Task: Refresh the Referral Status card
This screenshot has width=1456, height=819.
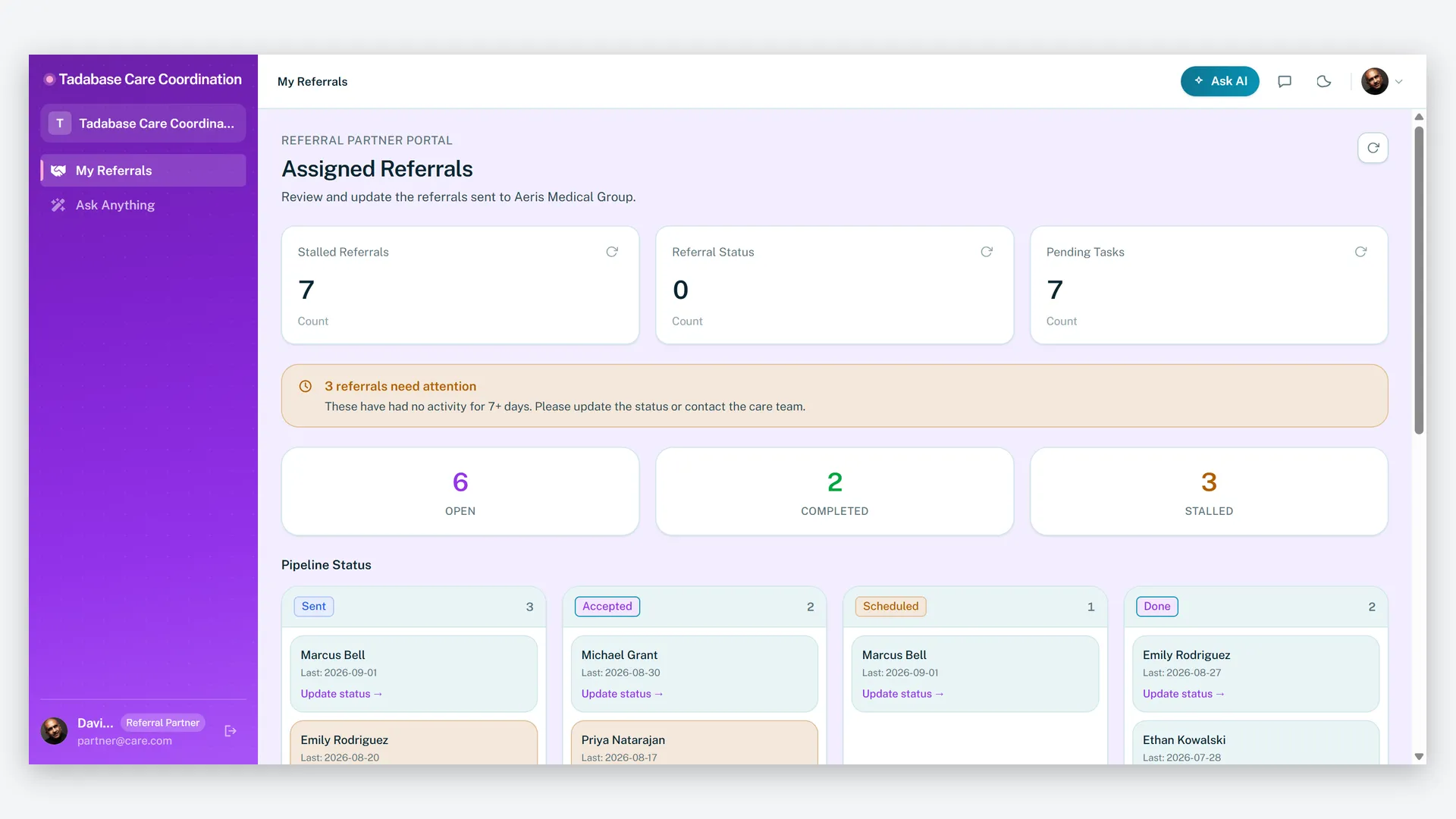Action: tap(987, 252)
